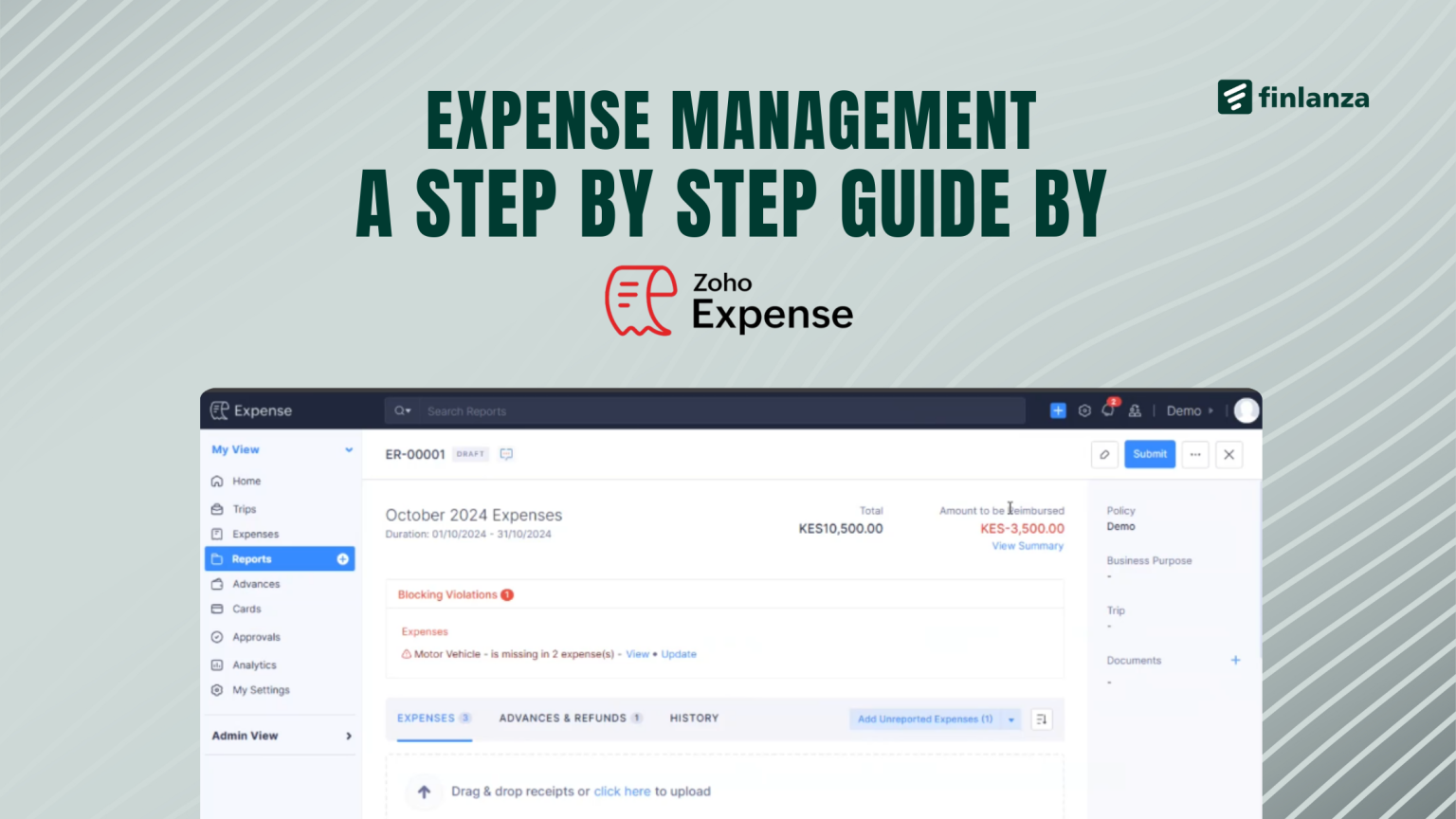Screen dimensions: 1456x819
Task: Open the Demo organization dropdown
Action: coord(1189,410)
